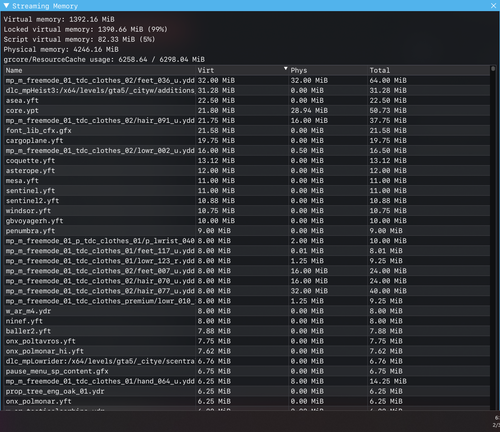This screenshot has height=432, width=500.
Task: Select the gbvoyagerh.yft row
Action: coord(247,221)
